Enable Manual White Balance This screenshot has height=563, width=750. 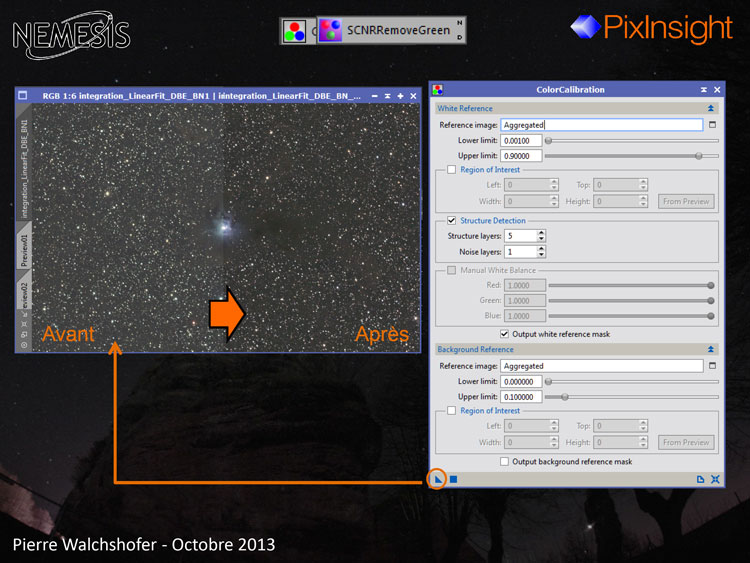click(452, 270)
